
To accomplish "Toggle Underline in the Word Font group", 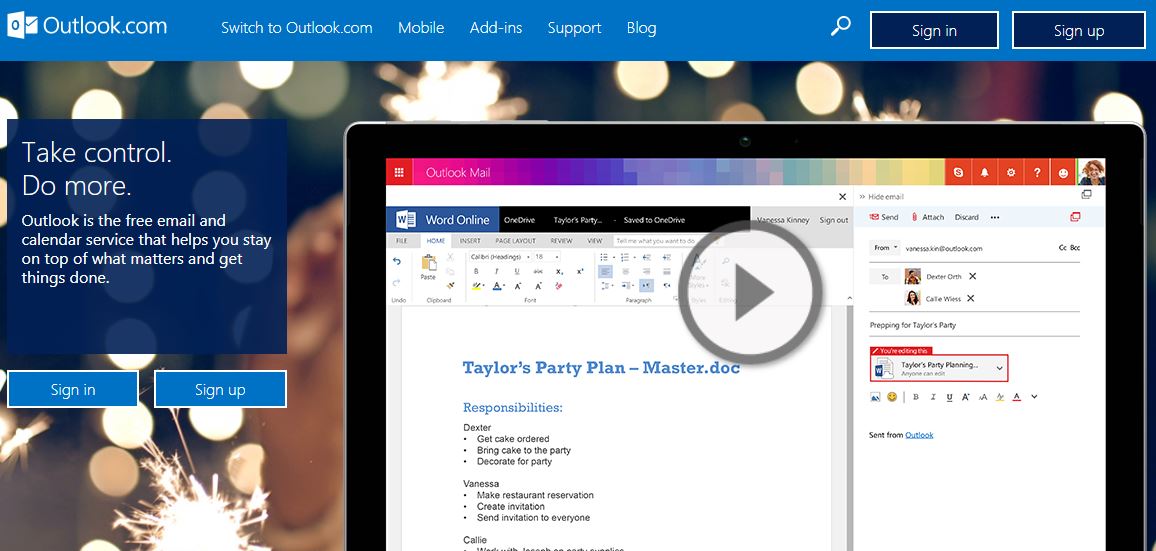I will 518,271.
